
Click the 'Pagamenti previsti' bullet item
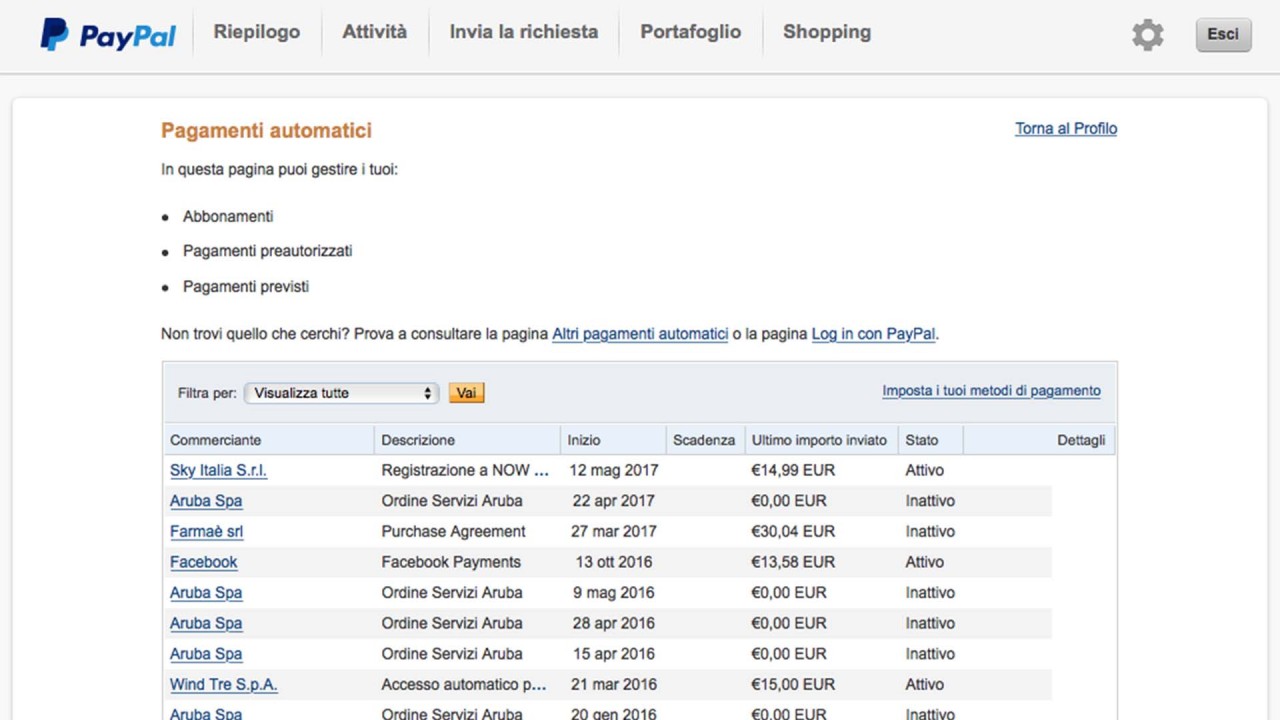click(x=246, y=287)
